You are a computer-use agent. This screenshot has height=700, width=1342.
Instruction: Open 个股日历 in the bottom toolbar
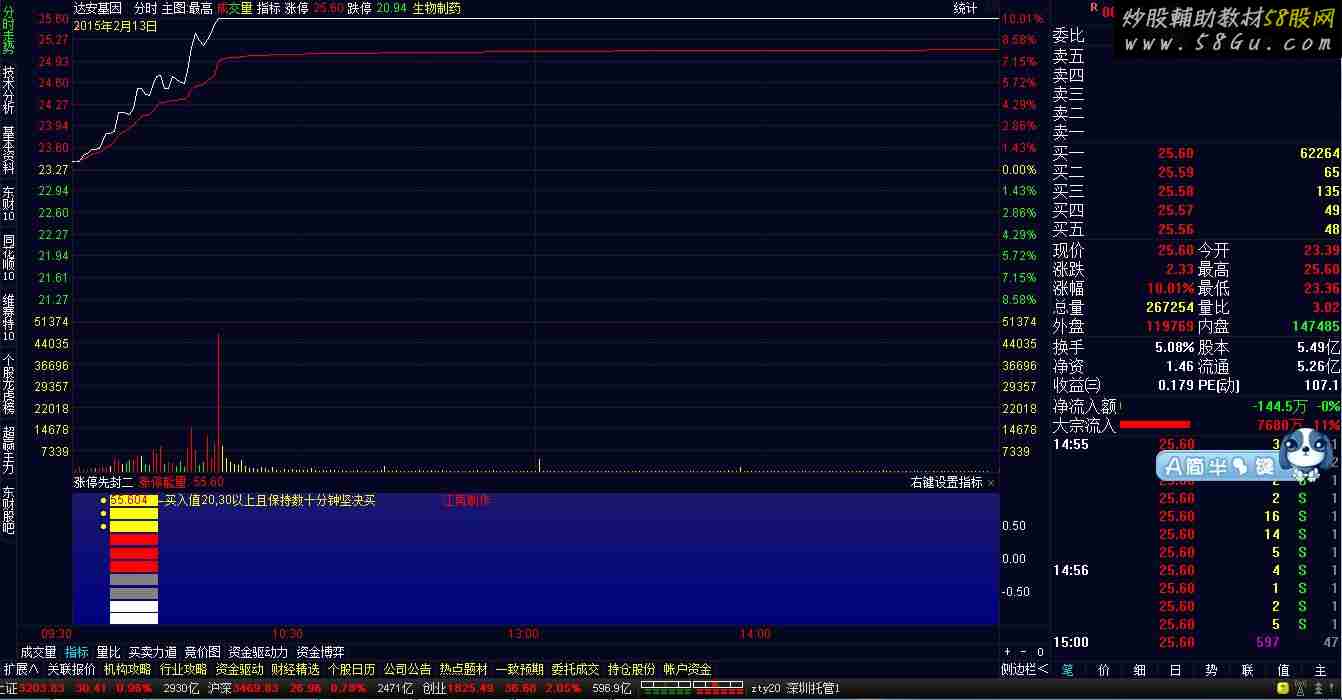coord(352,669)
